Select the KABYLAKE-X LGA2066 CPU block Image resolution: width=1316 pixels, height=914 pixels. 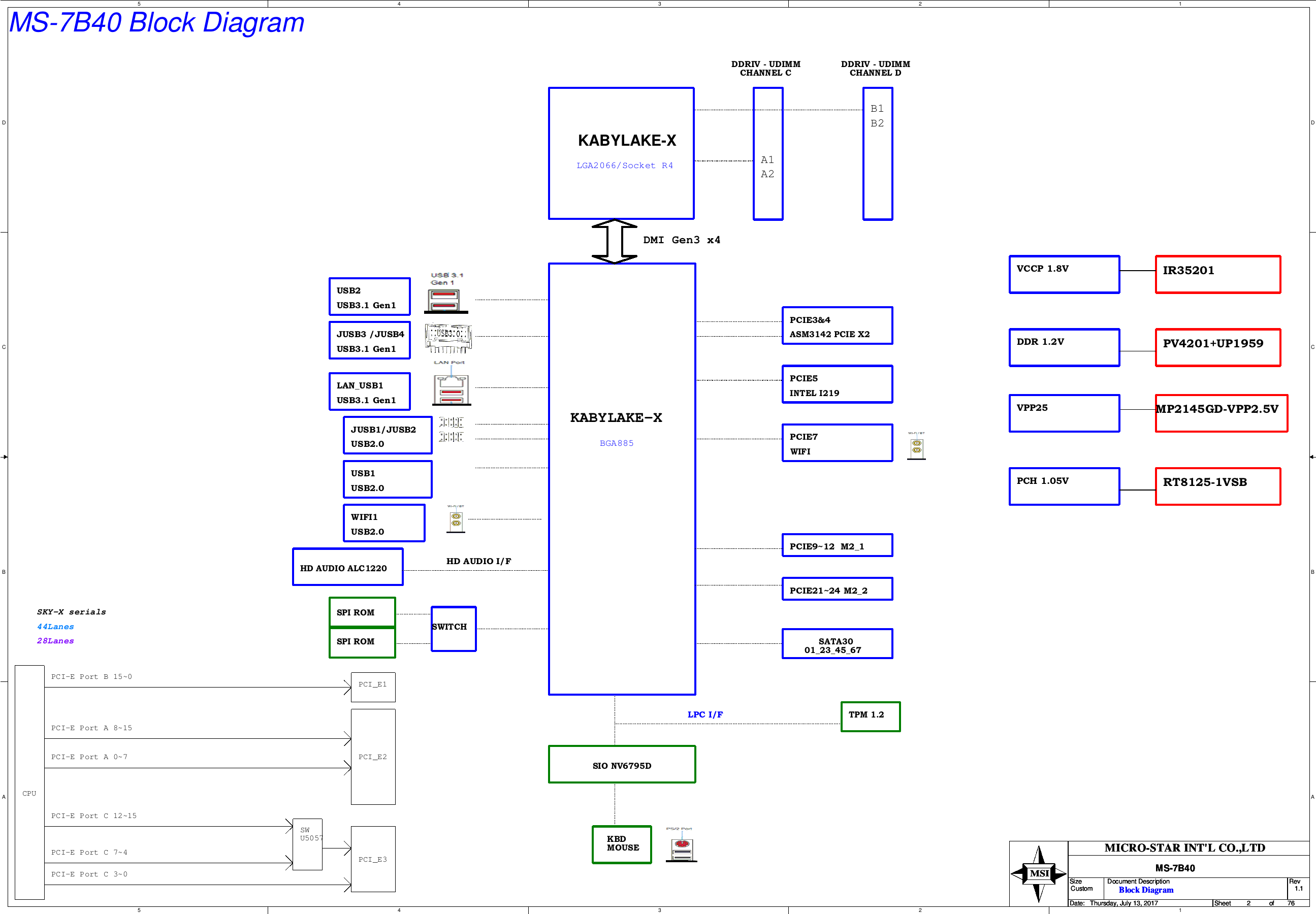click(621, 153)
